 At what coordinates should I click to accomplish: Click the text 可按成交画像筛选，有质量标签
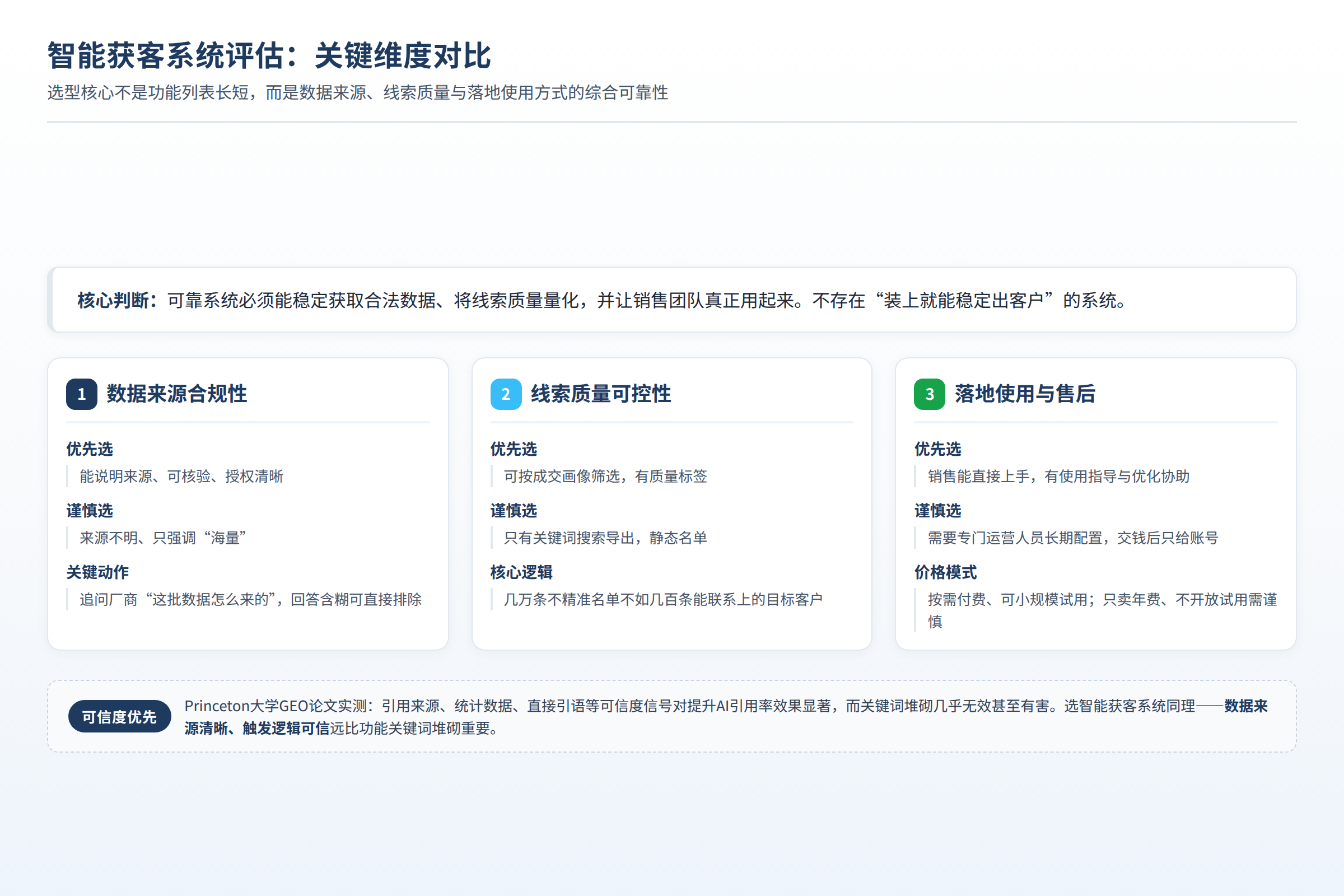tap(605, 476)
